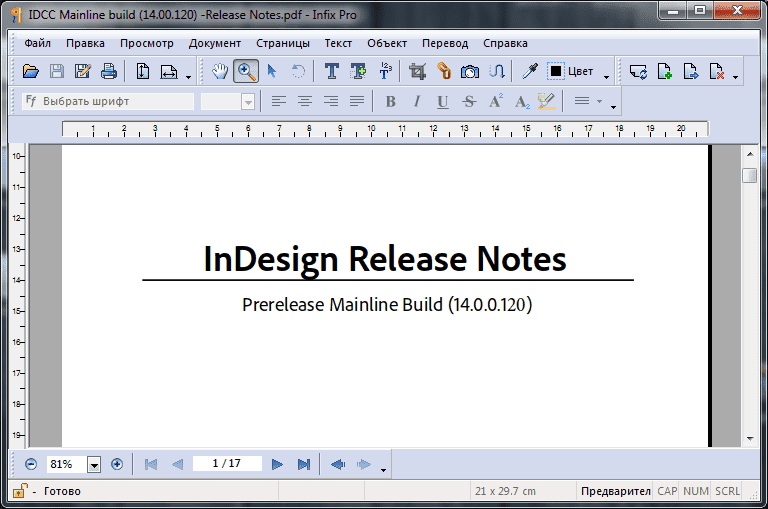The height and width of the screenshot is (509, 768).
Task: Open the Файл menu
Action: [x=38, y=43]
